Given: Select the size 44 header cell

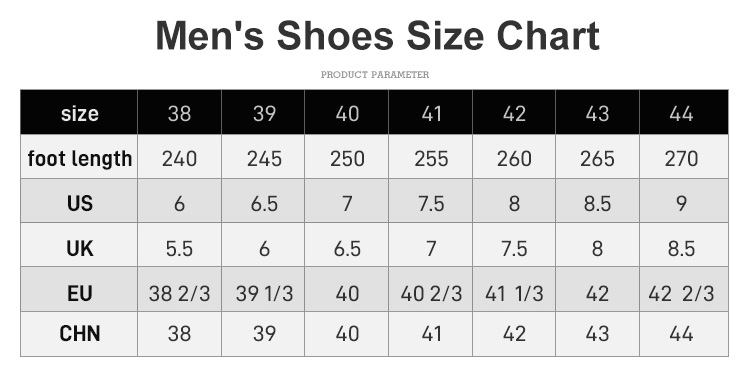Looking at the screenshot, I should [x=684, y=112].
